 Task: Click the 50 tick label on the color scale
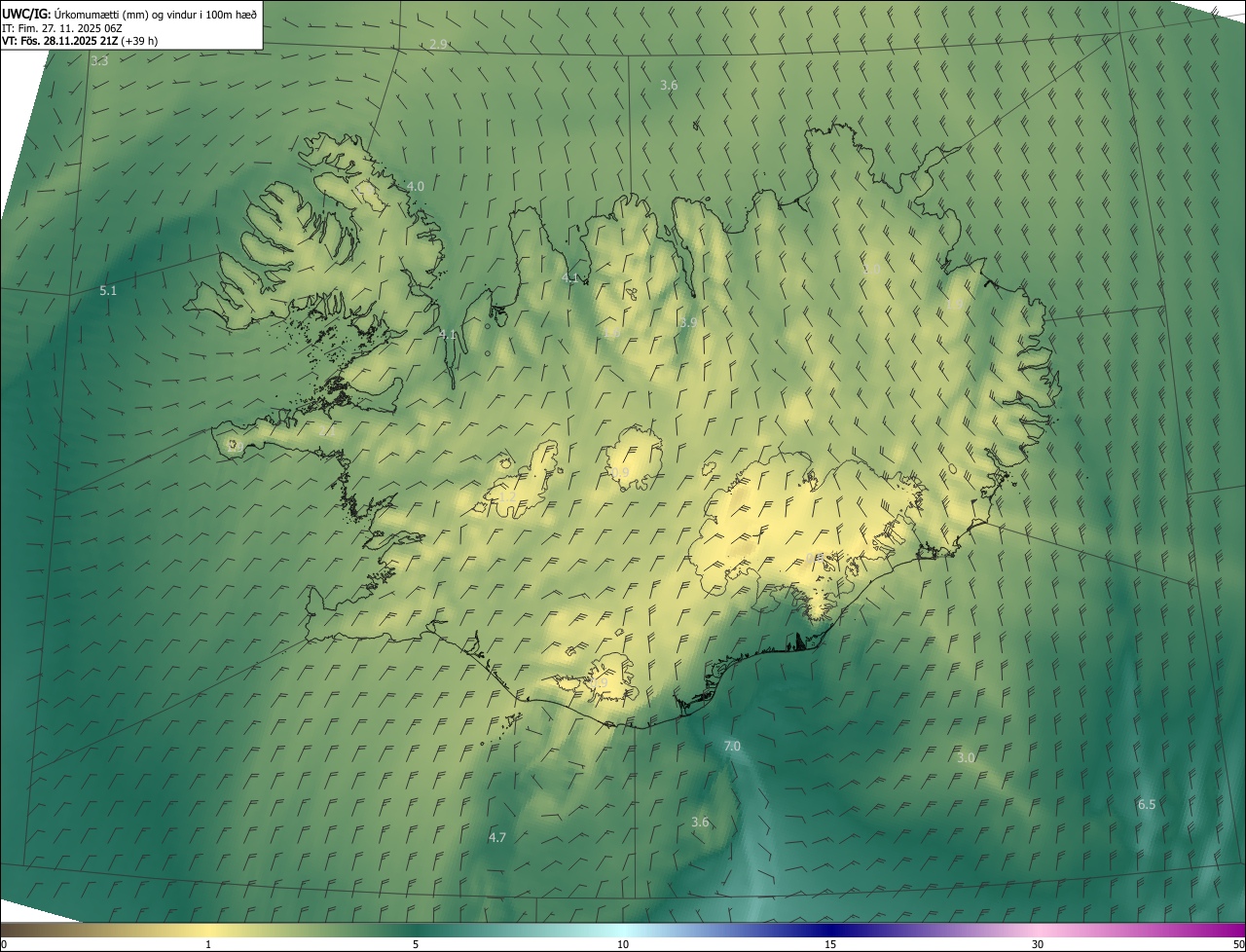click(x=1238, y=944)
